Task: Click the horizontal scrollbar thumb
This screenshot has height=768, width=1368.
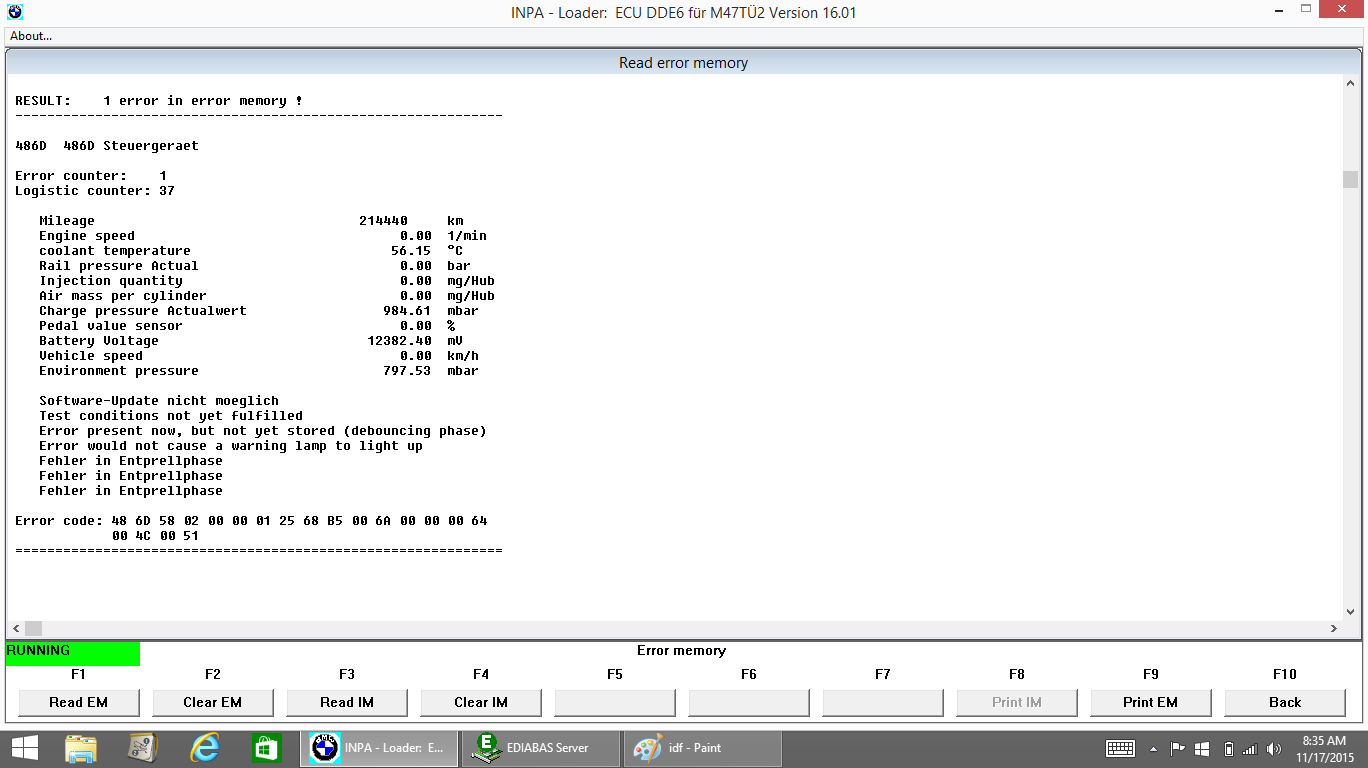Action: tap(34, 628)
